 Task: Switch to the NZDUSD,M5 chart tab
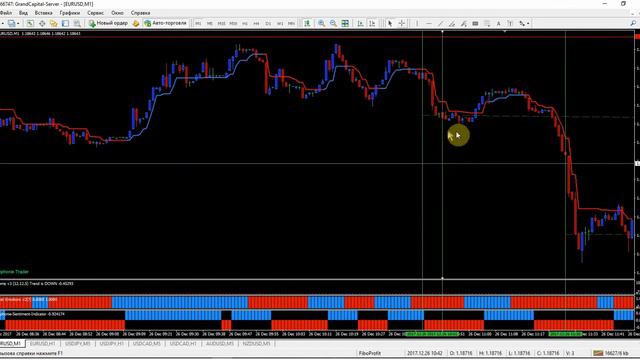coord(256,344)
